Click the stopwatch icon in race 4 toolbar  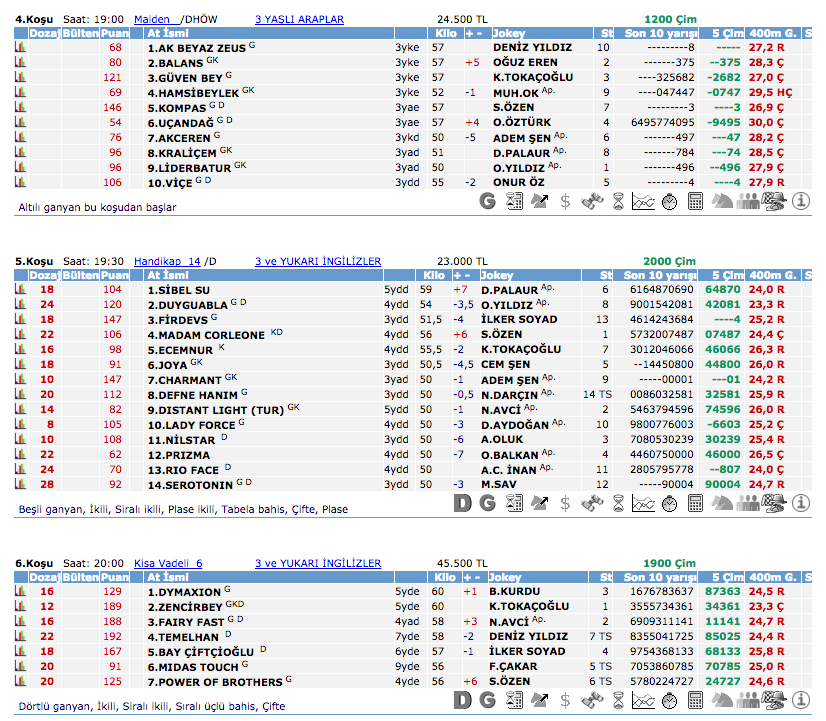(x=669, y=201)
